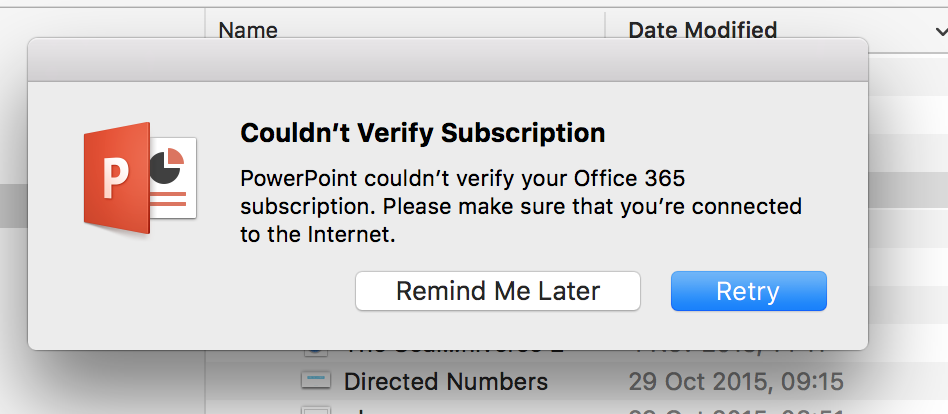Viewport: 948px width, 414px height.
Task: Choose Remind Me Later
Action: click(x=498, y=291)
